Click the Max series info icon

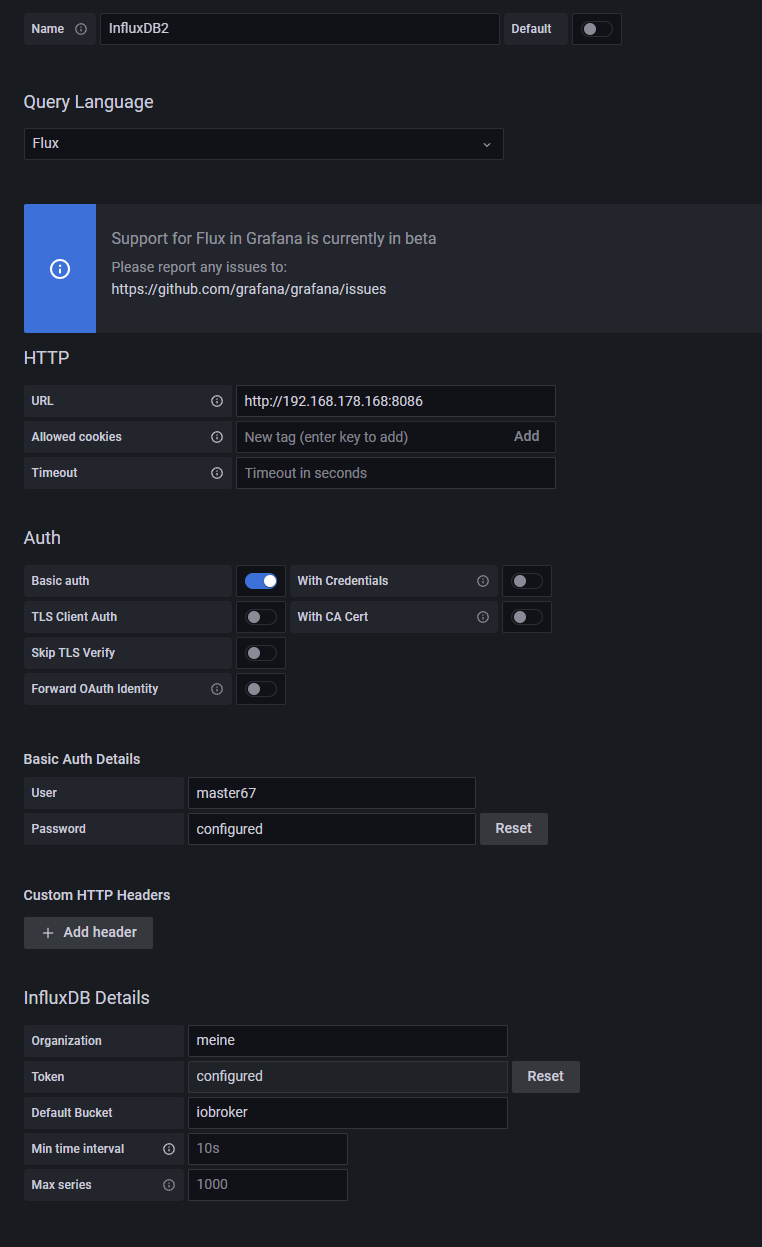pyautogui.click(x=169, y=1185)
